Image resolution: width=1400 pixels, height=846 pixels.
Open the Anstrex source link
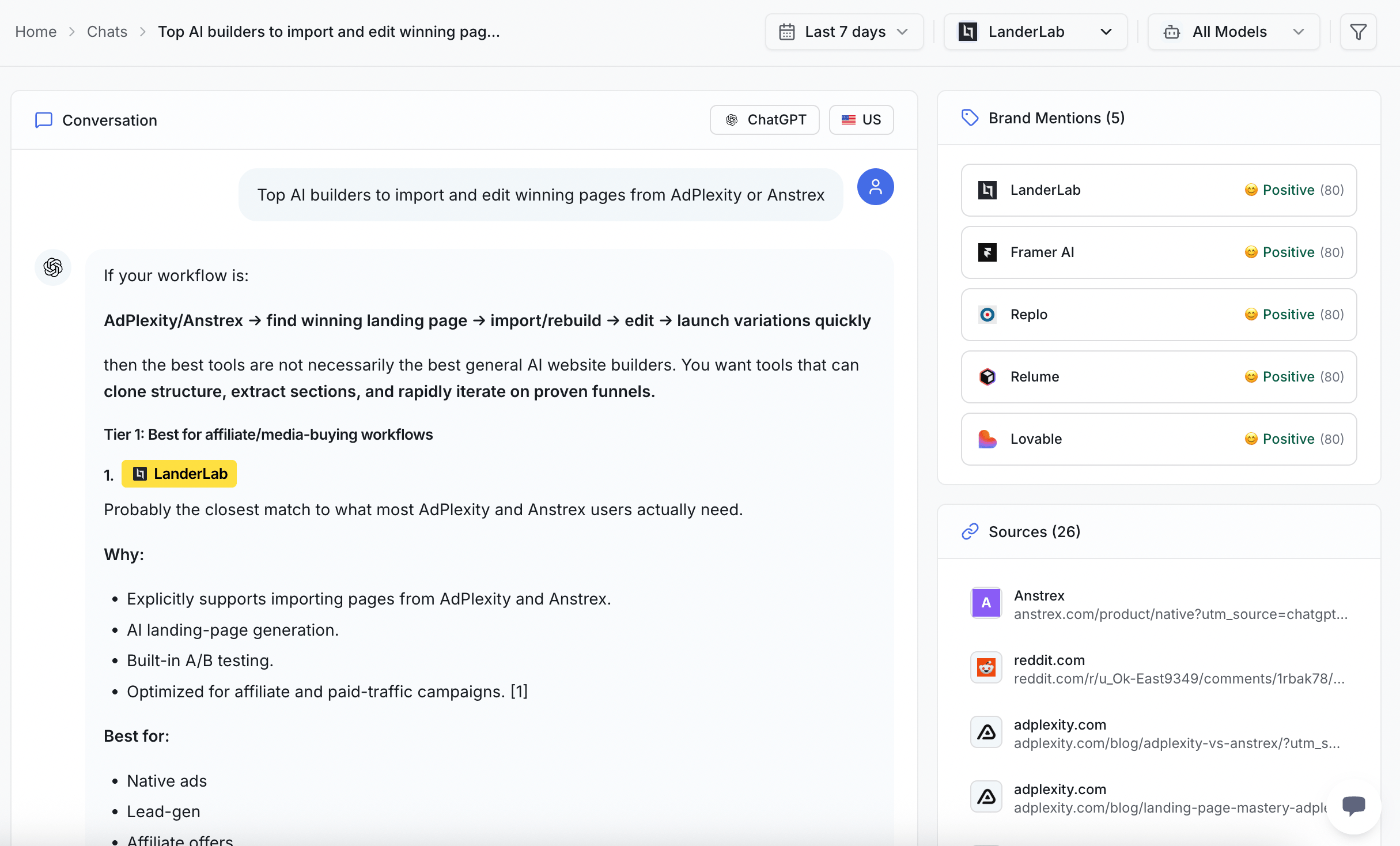[x=1159, y=605]
